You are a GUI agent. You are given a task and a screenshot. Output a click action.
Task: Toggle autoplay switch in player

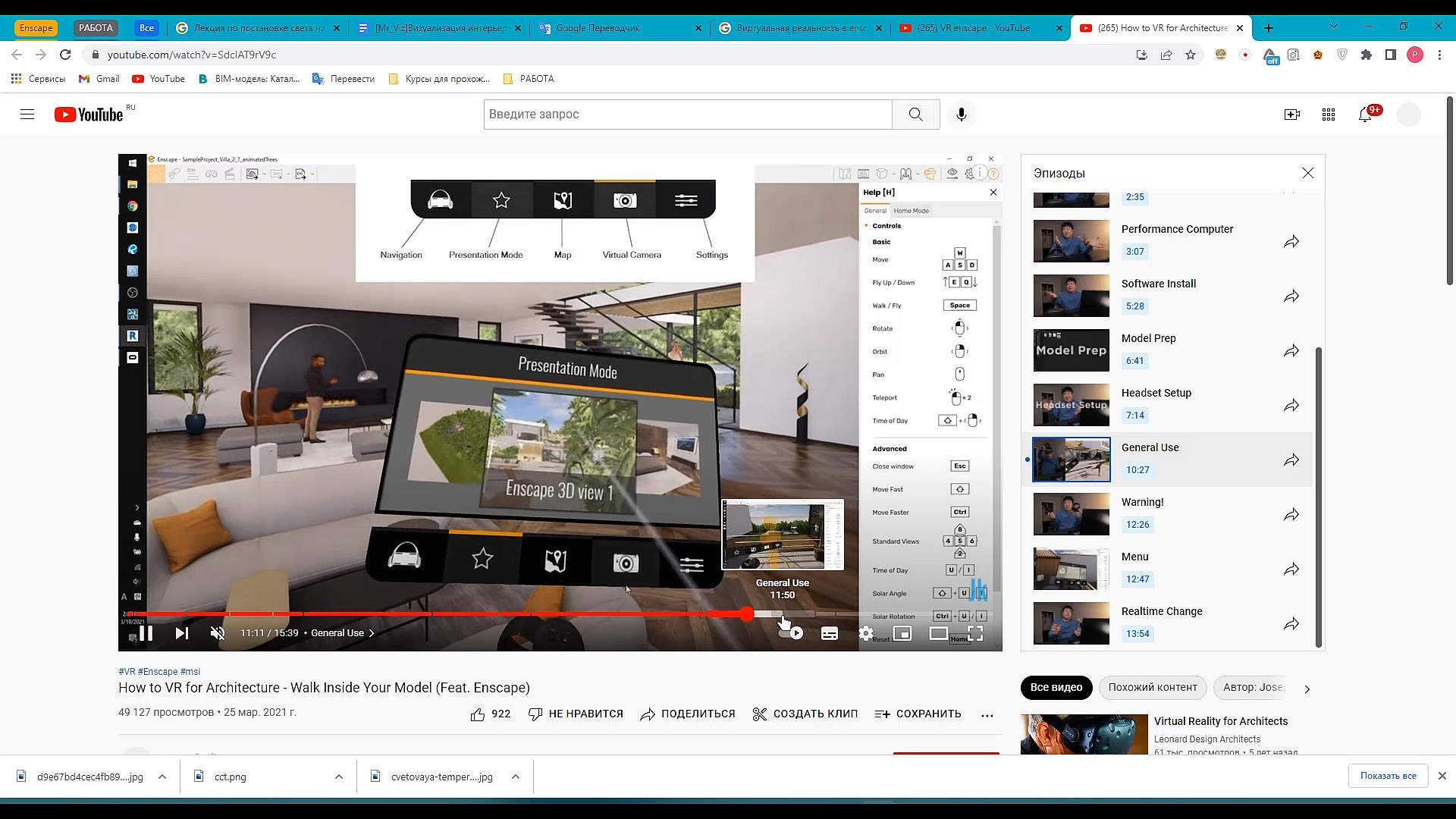(791, 633)
